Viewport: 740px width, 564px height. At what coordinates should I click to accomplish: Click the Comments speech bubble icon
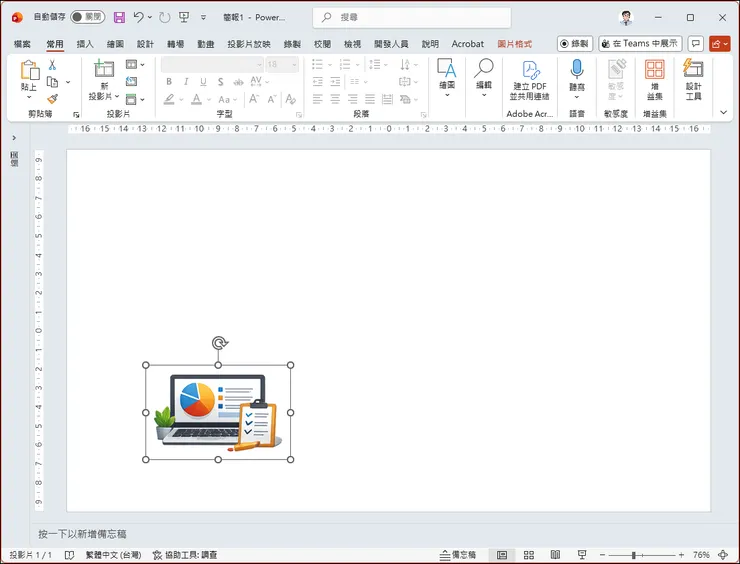pyautogui.click(x=695, y=44)
